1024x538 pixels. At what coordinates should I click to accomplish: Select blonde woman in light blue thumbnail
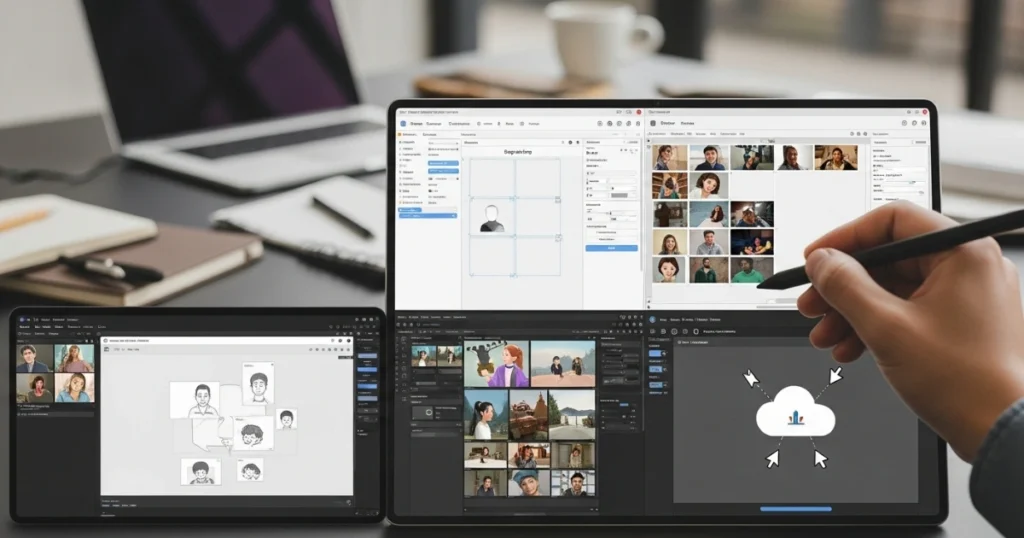click(x=74, y=387)
